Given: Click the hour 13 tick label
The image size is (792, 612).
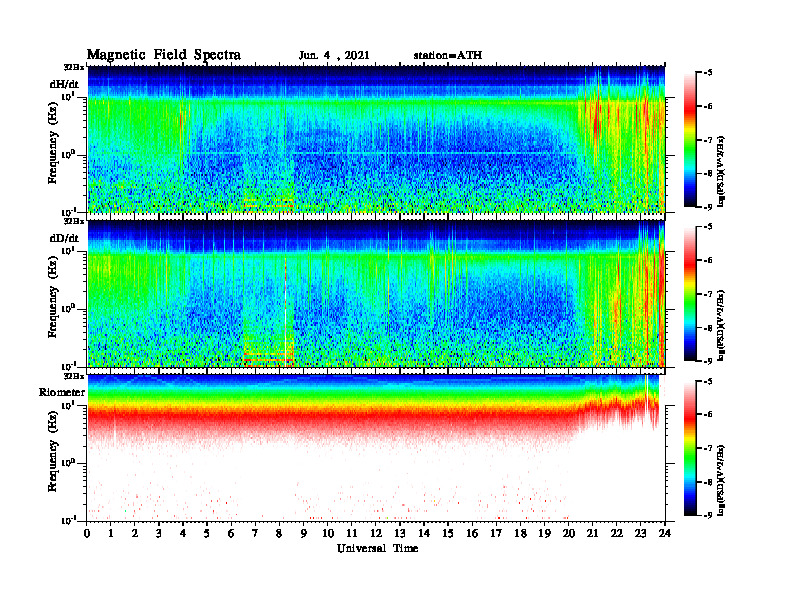Looking at the screenshot, I should click(400, 533).
